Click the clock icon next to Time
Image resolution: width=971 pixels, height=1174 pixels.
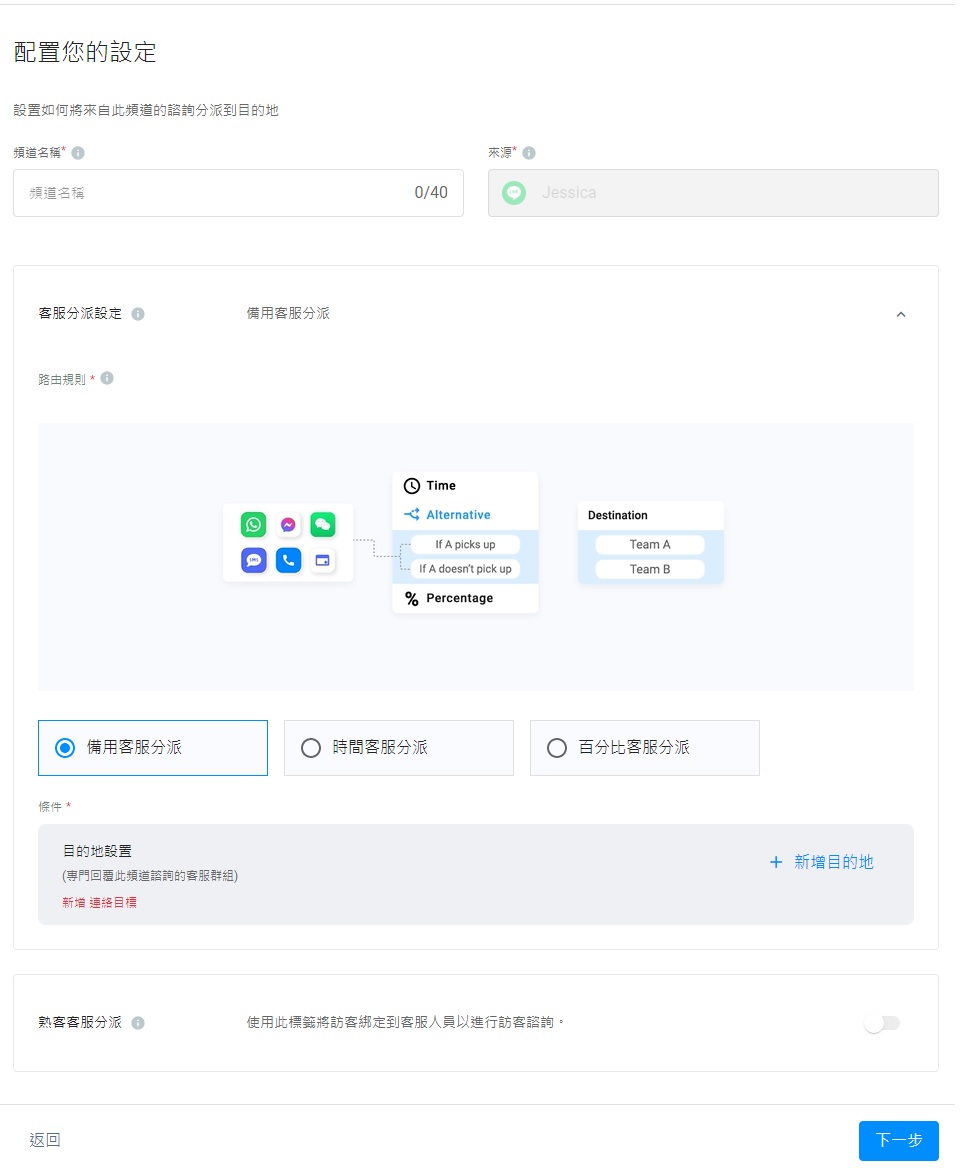pyautogui.click(x=412, y=486)
